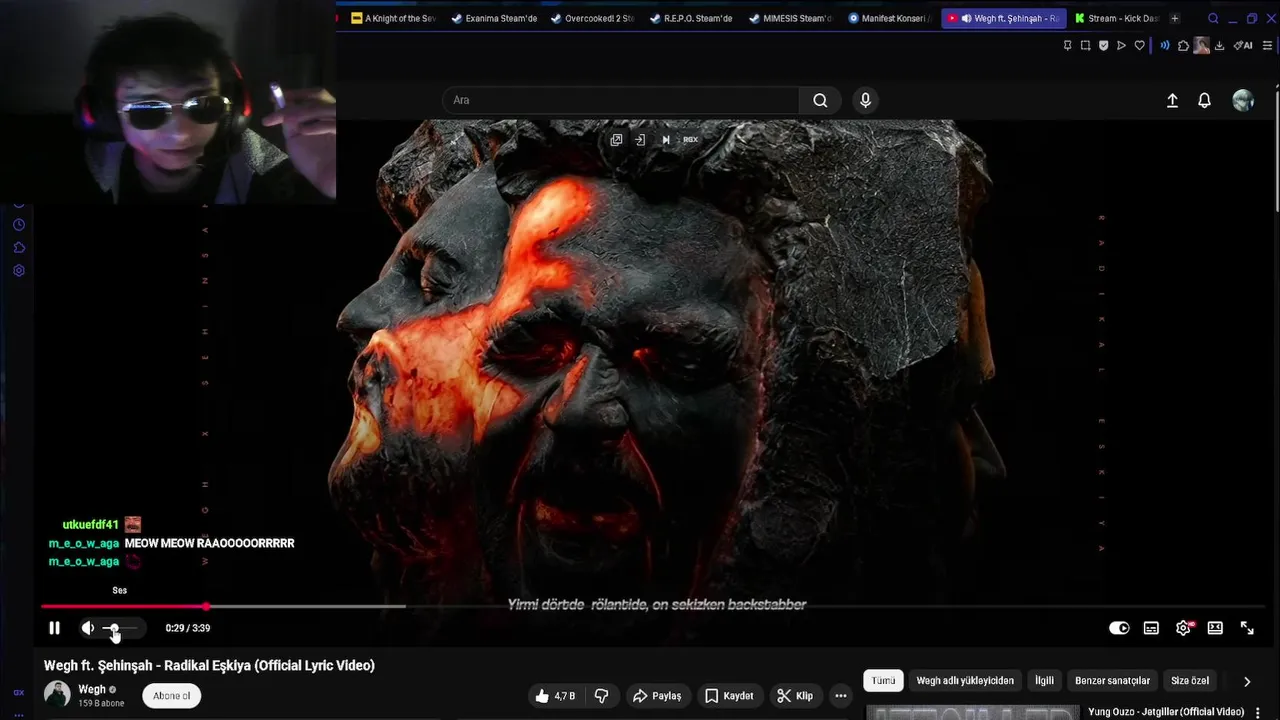
Task: Switch to the Exanima Steam'de tab
Action: pos(494,18)
